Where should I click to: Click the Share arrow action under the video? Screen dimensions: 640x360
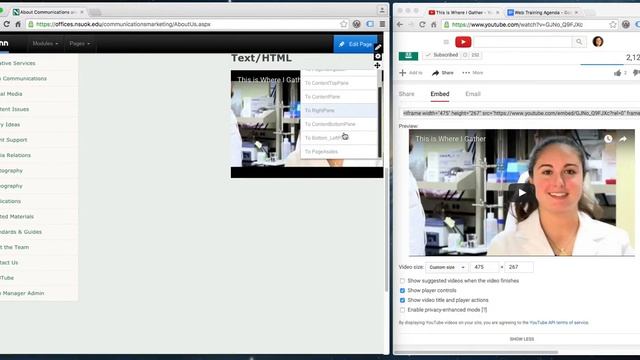pyautogui.click(x=443, y=73)
